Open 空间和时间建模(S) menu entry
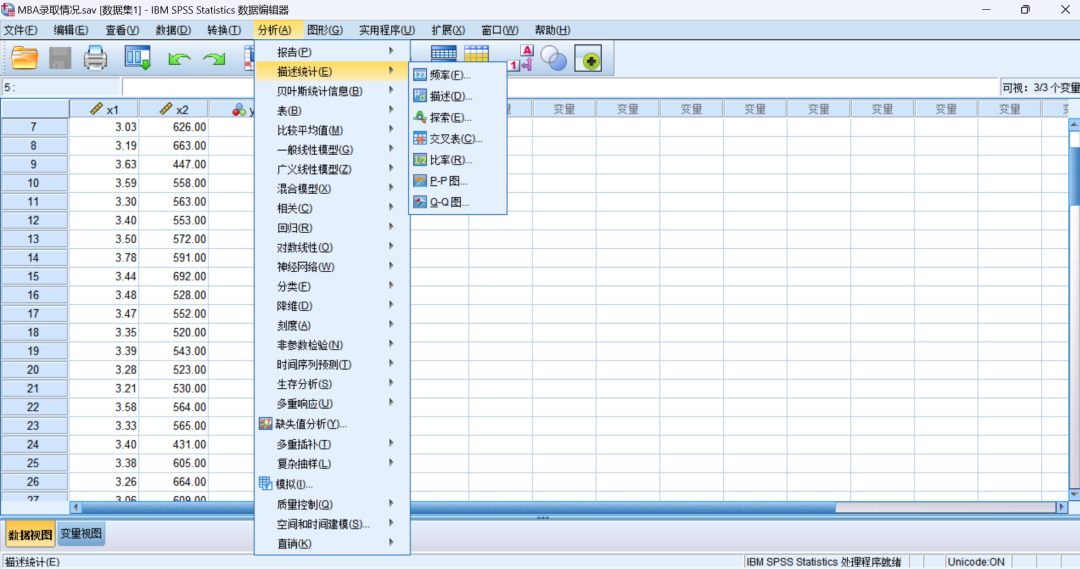Viewport: 1080px width, 569px height. 332,524
